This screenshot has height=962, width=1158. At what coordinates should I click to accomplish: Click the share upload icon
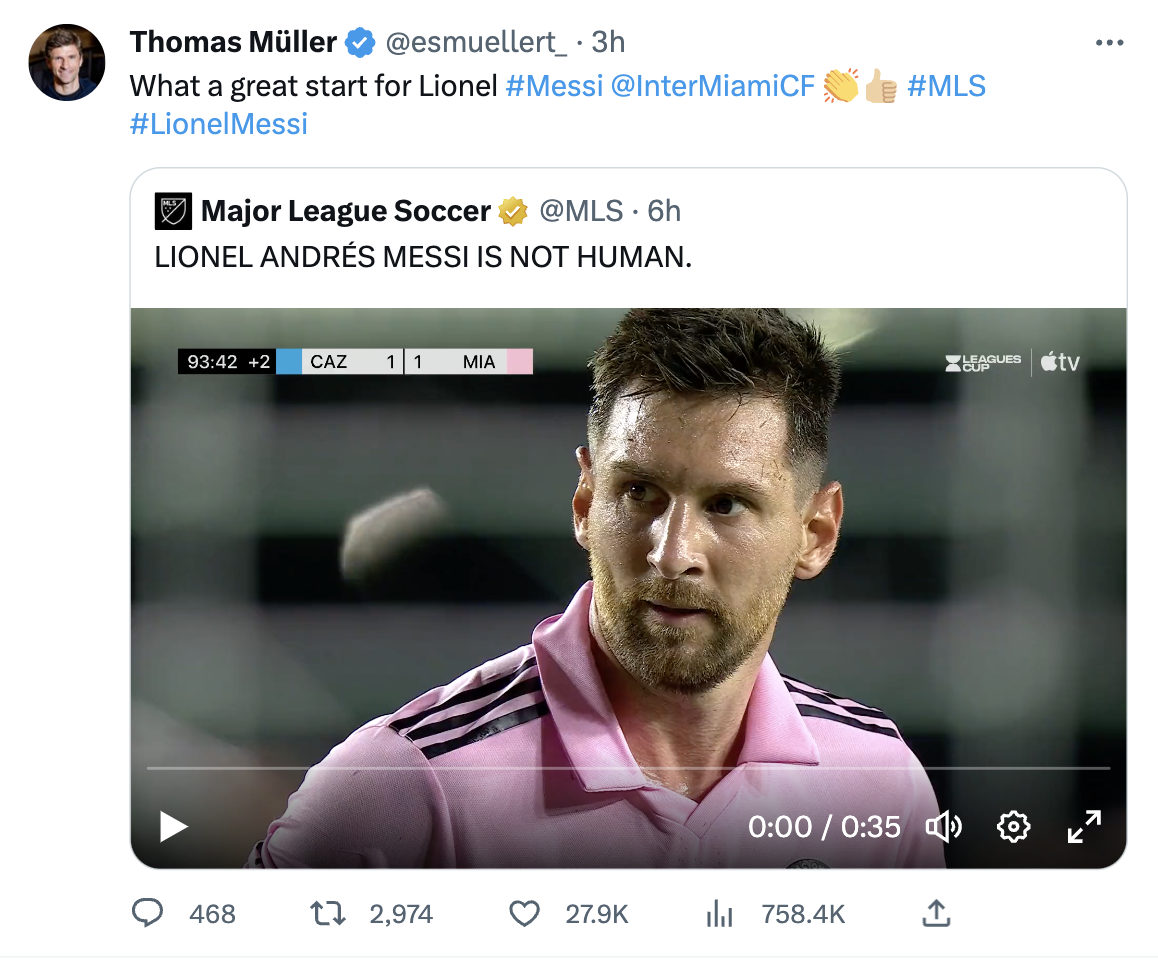tap(935, 913)
